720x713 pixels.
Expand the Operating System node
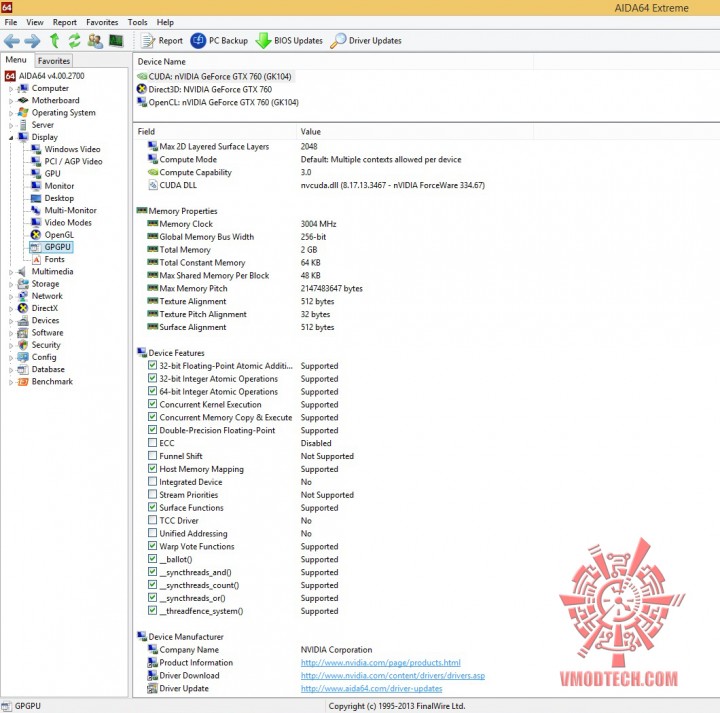[x=11, y=113]
